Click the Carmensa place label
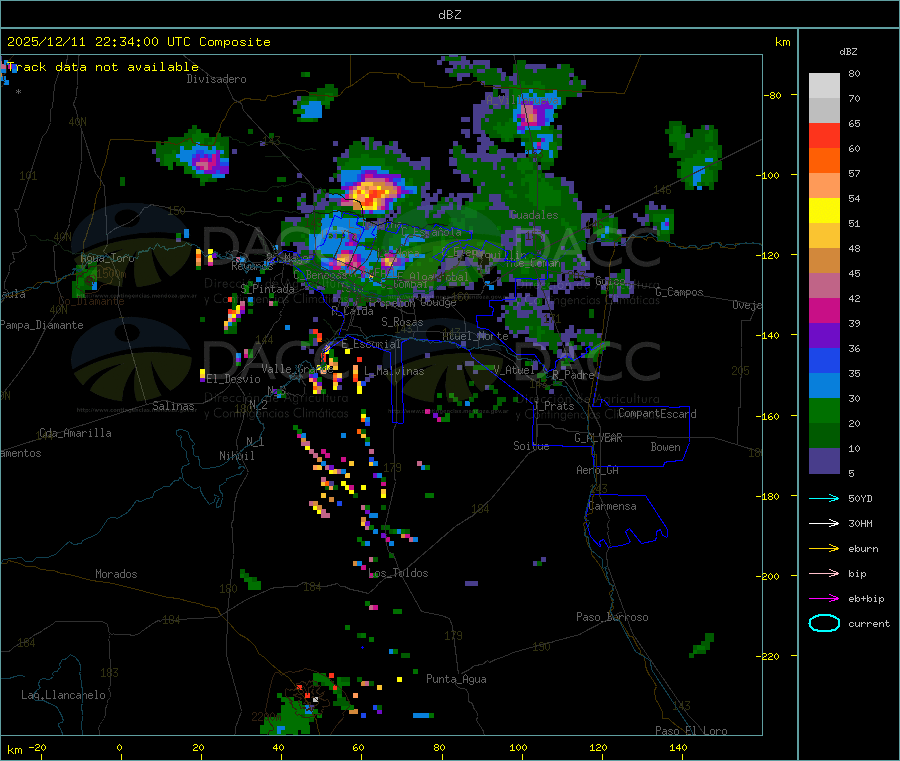 [612, 506]
